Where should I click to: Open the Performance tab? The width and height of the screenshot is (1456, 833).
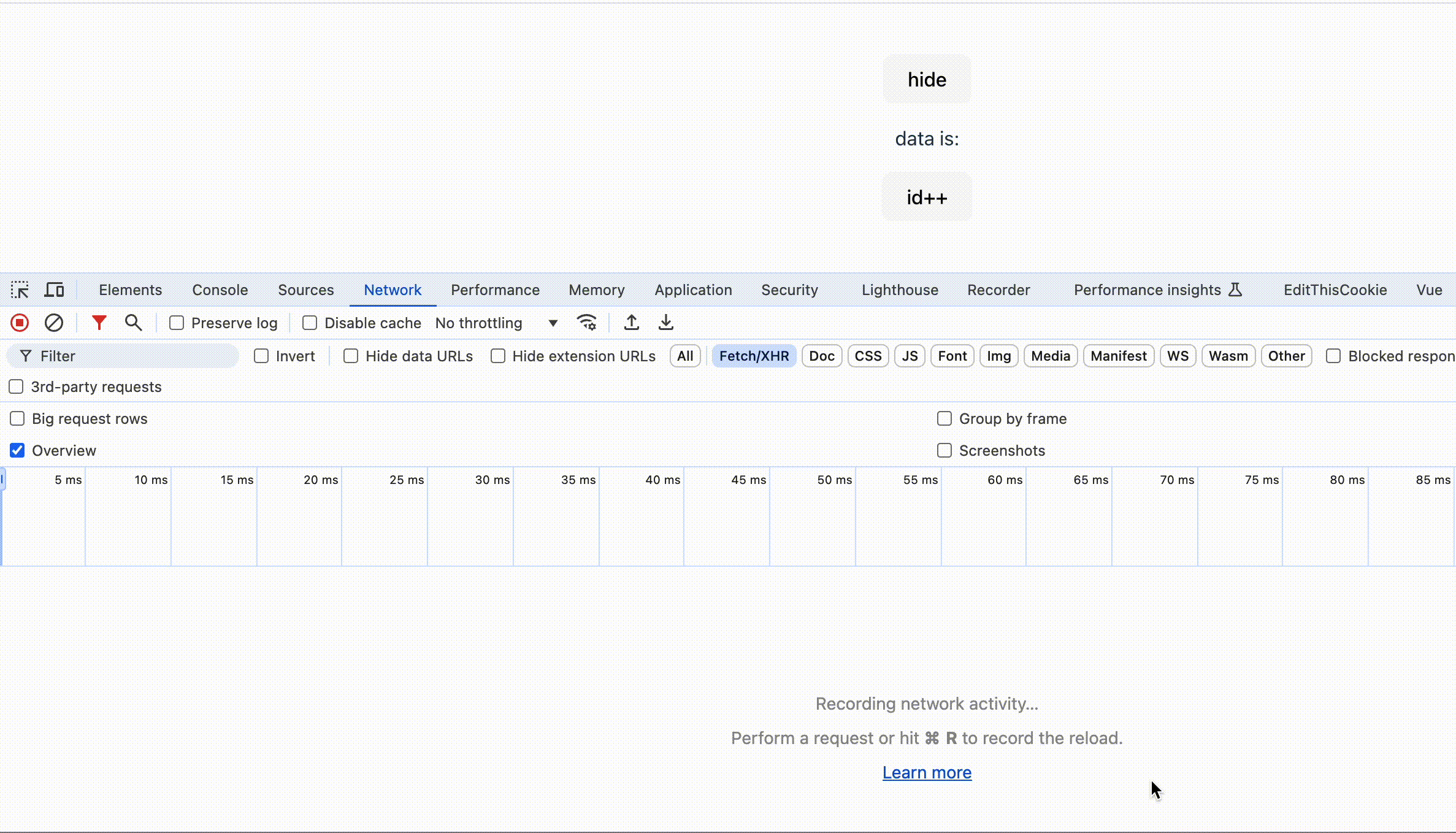pyautogui.click(x=495, y=290)
